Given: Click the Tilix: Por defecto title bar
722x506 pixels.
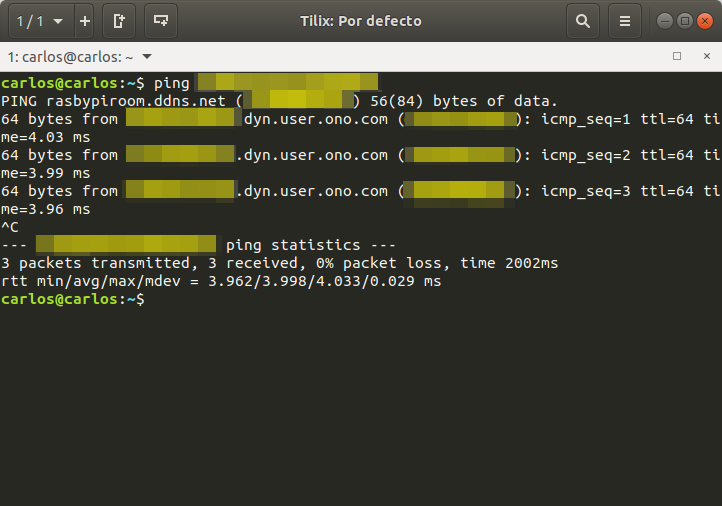Looking at the screenshot, I should [x=360, y=21].
